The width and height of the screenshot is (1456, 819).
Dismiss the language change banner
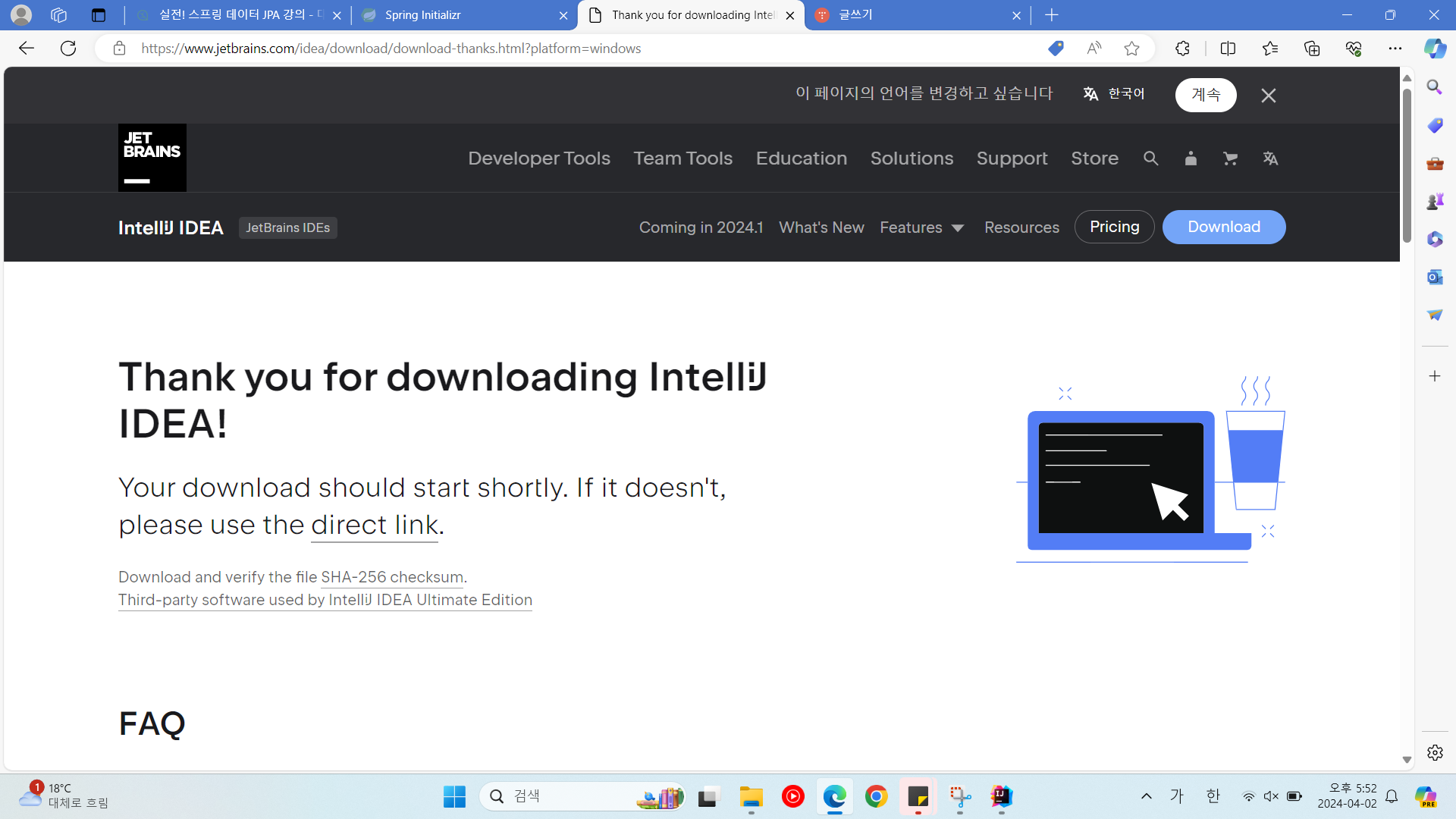click(x=1268, y=96)
